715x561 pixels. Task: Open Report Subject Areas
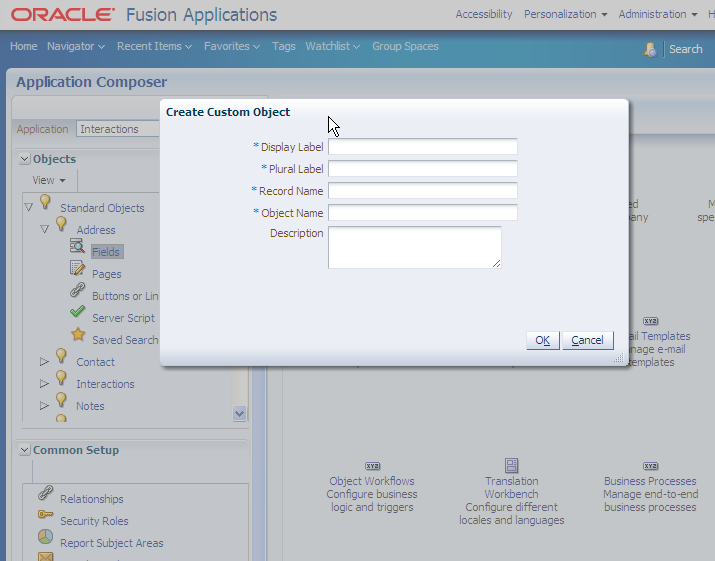point(112,543)
